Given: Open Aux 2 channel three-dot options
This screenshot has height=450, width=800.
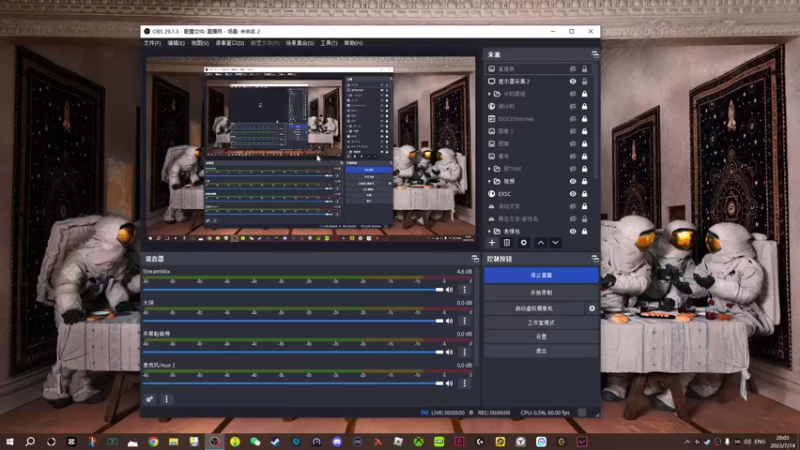Looking at the screenshot, I should point(464,383).
